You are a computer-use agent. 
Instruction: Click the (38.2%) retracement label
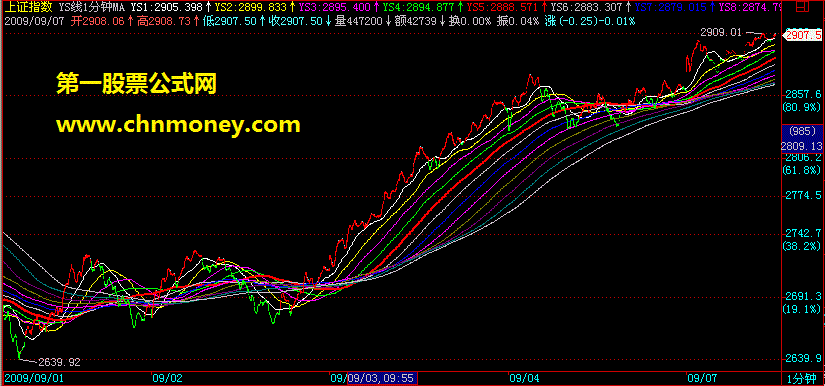pyautogui.click(x=802, y=246)
